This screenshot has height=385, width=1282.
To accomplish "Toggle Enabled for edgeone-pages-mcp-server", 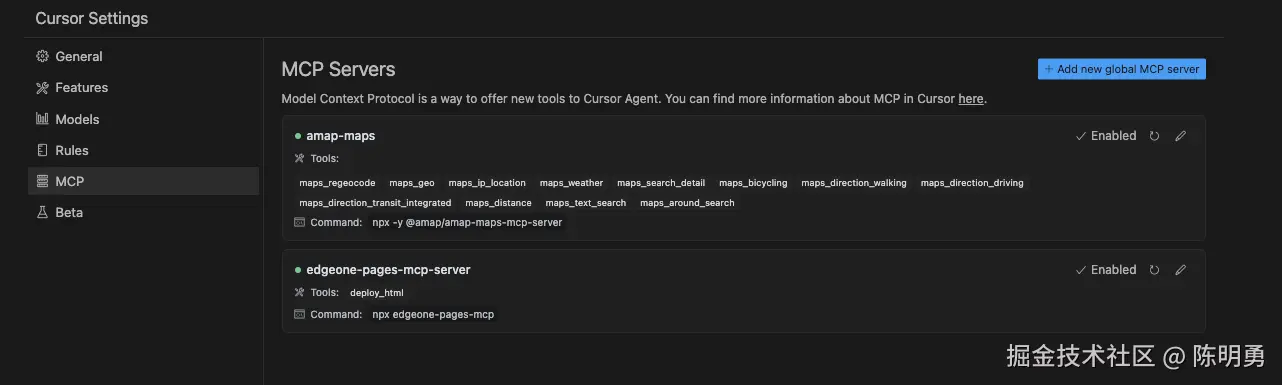I will [1106, 270].
